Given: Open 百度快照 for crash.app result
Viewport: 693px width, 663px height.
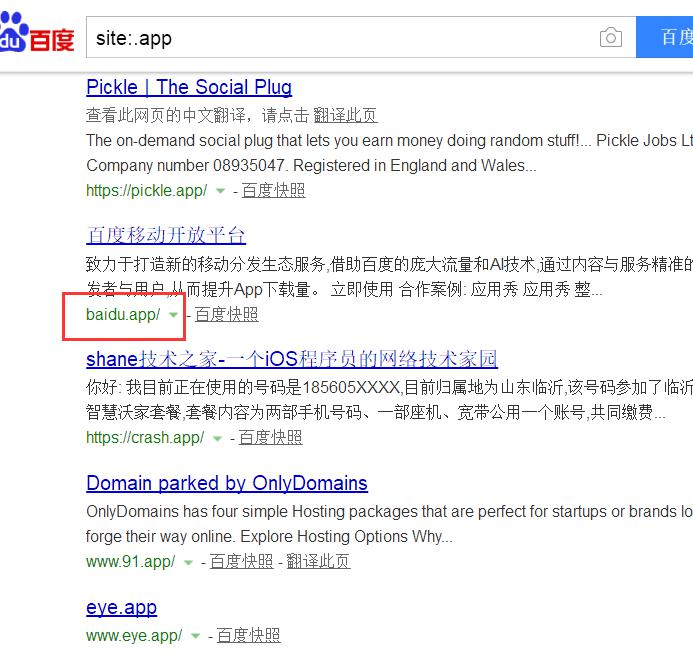Looking at the screenshot, I should [x=270, y=438].
